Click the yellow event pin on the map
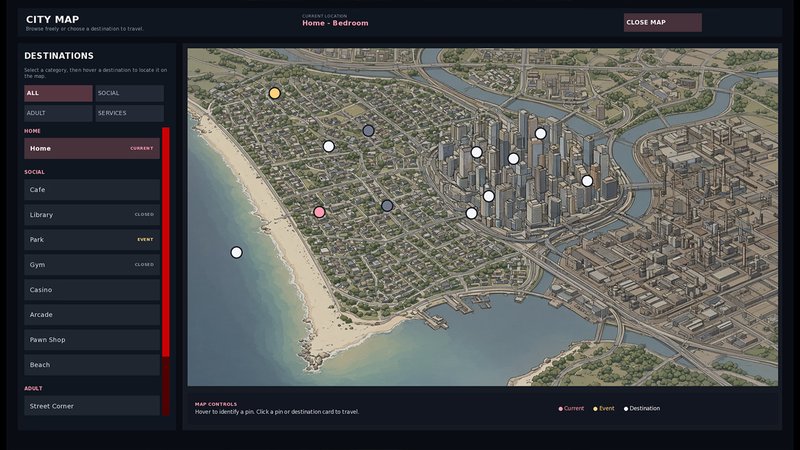This screenshot has height=450, width=800. pyautogui.click(x=274, y=93)
